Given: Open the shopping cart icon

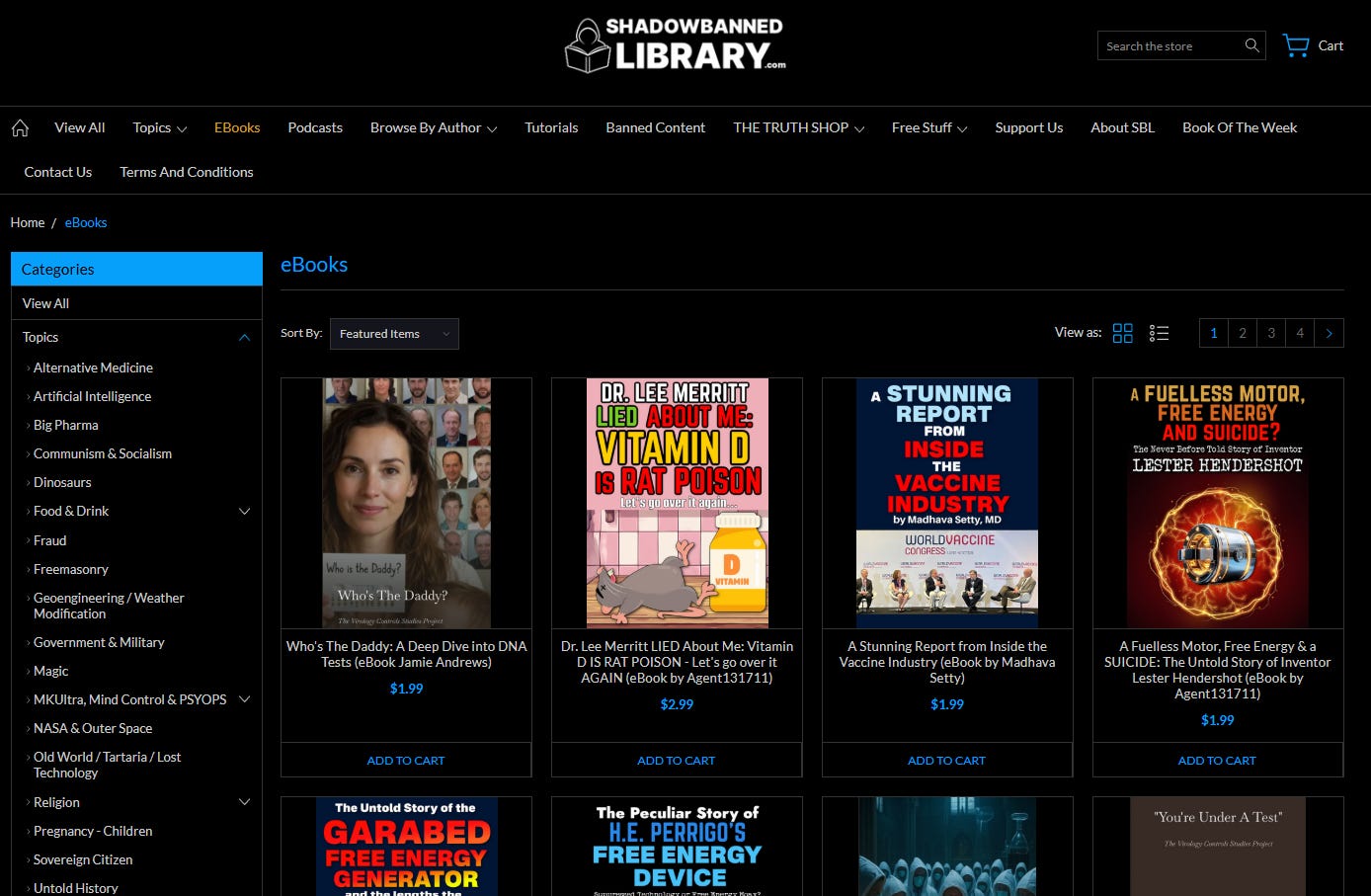Looking at the screenshot, I should [x=1296, y=45].
